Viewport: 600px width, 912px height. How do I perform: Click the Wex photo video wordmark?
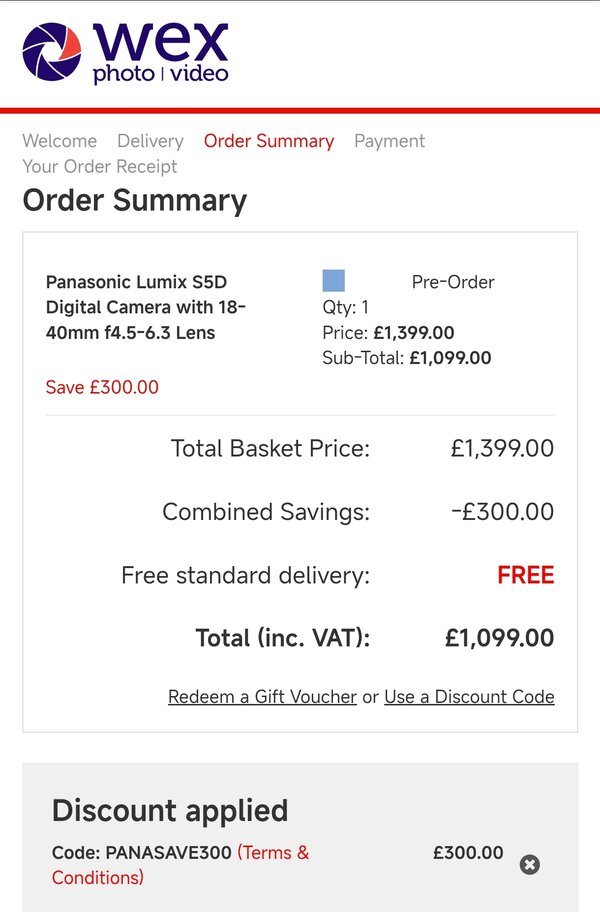(x=161, y=52)
